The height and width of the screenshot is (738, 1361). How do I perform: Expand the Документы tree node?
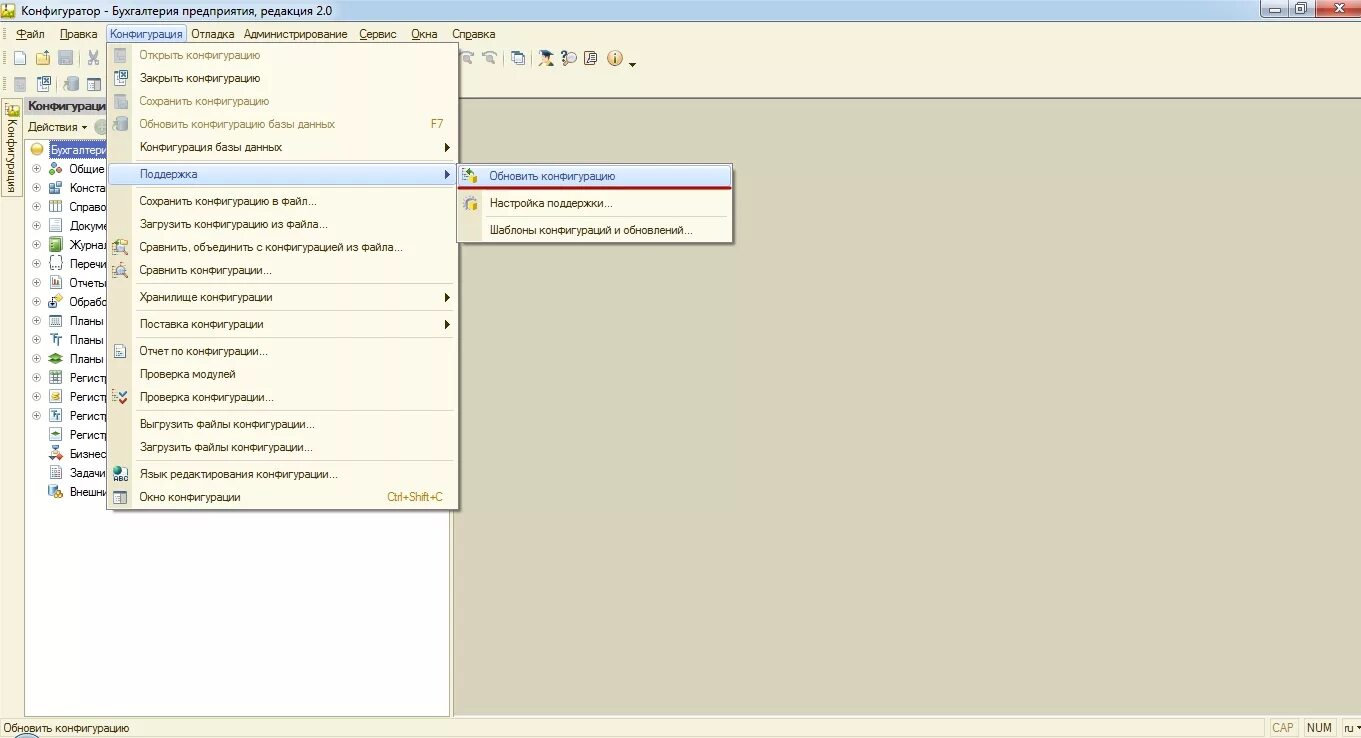click(37, 226)
